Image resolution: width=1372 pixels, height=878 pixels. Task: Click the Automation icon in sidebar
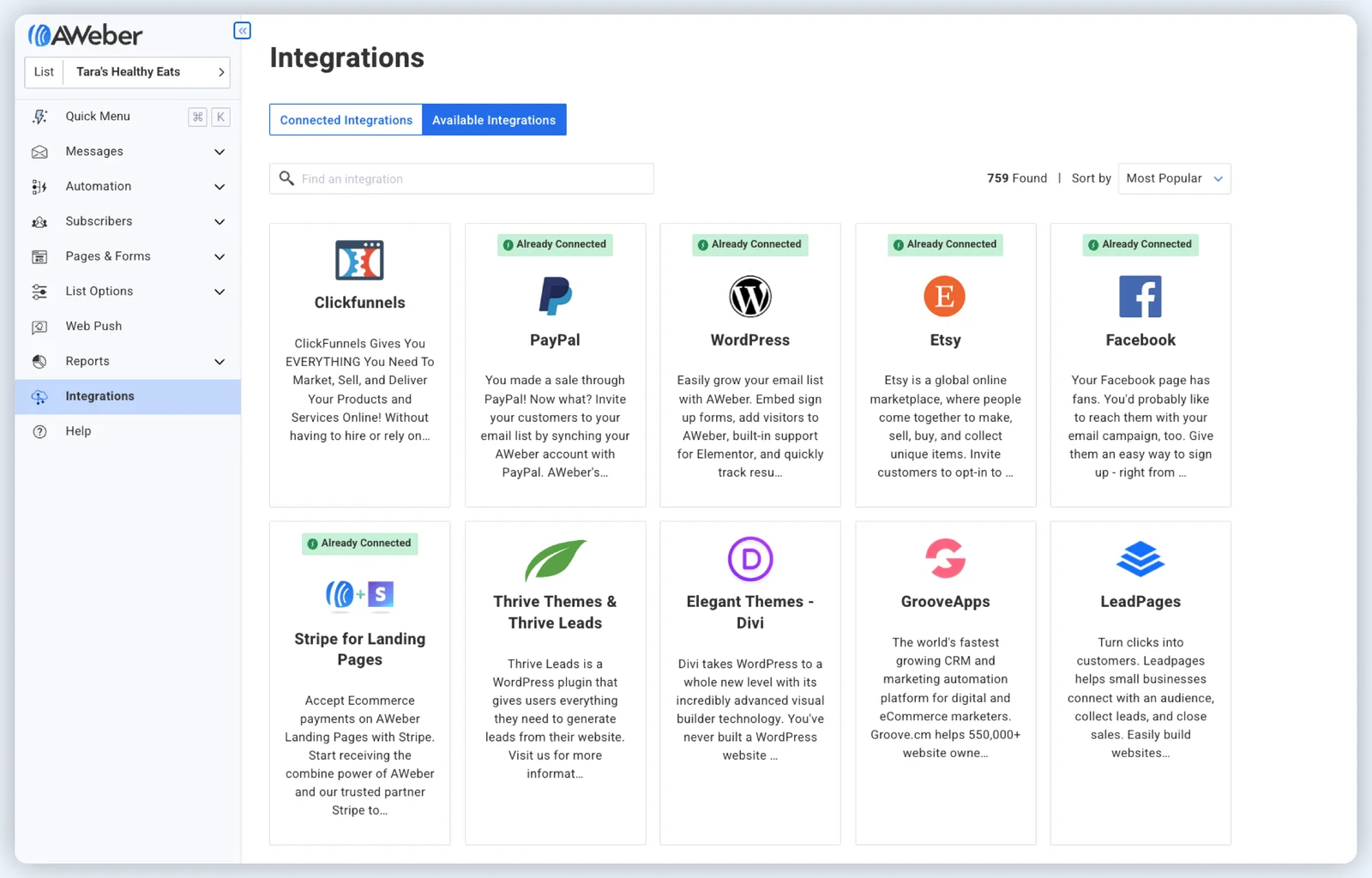click(x=39, y=187)
